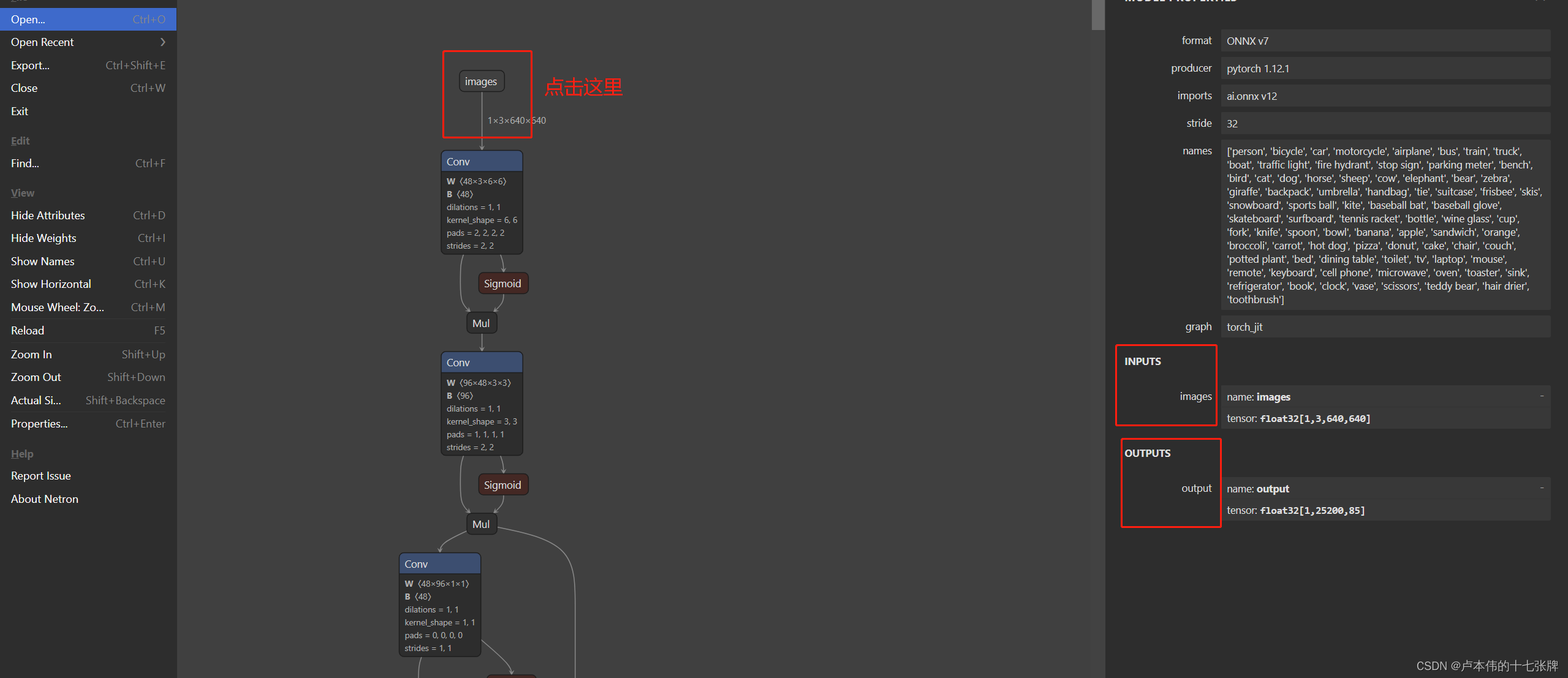Select Show Horizontal view option
Viewport: 1568px width, 678px height.
tap(51, 284)
